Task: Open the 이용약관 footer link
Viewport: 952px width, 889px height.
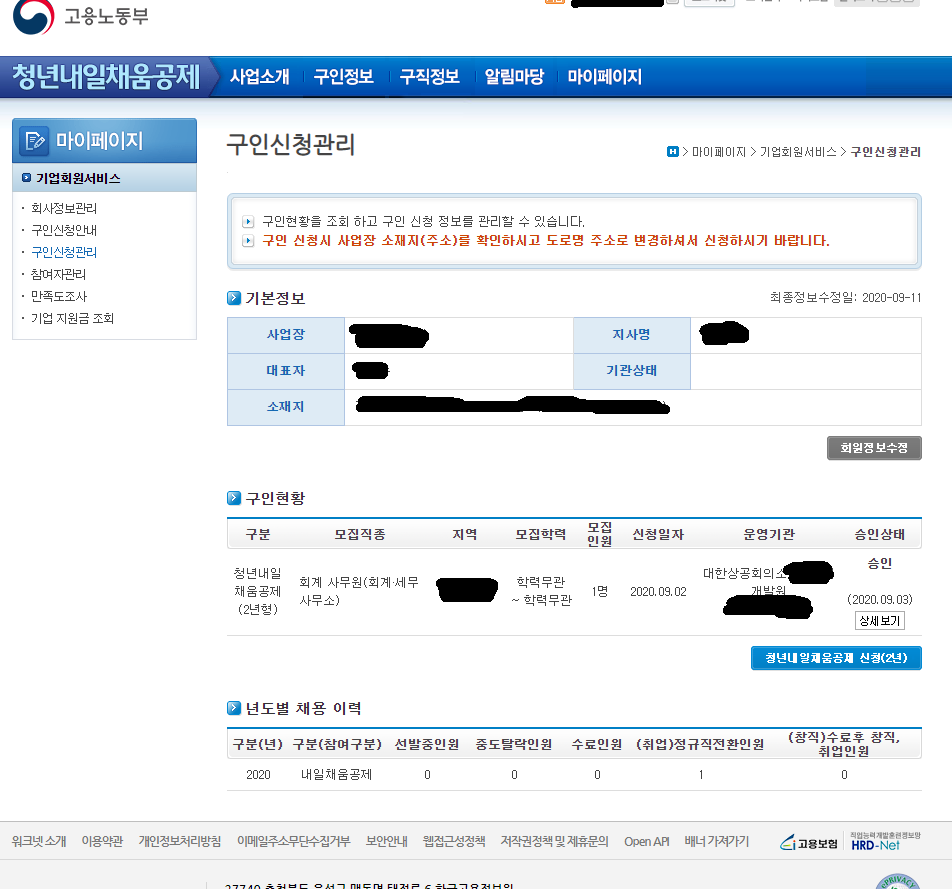Action: (x=102, y=841)
